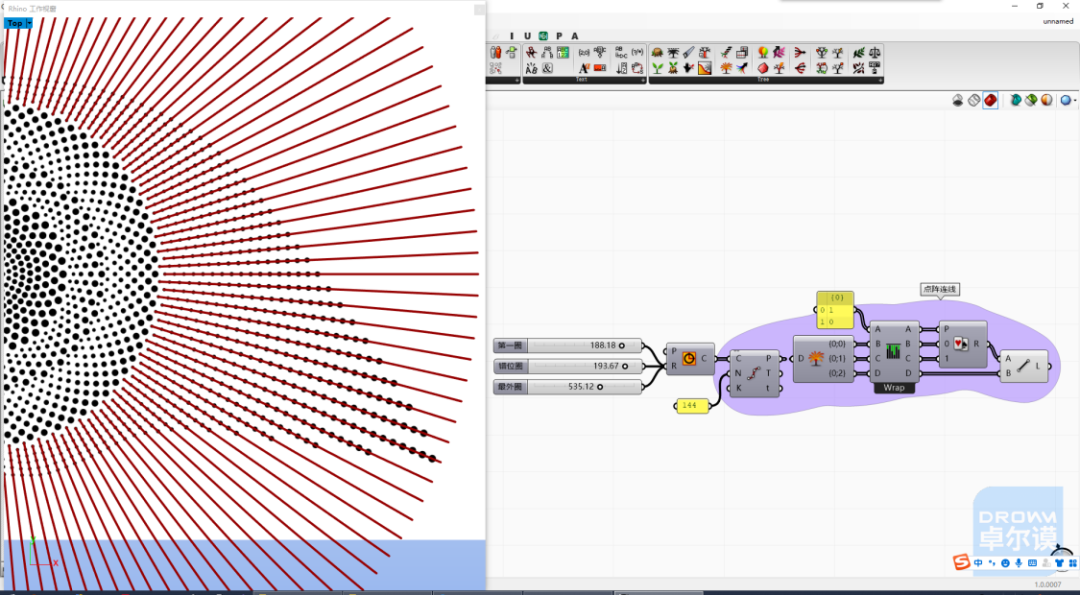Switch to the A ribbon tab

pyautogui.click(x=575, y=36)
